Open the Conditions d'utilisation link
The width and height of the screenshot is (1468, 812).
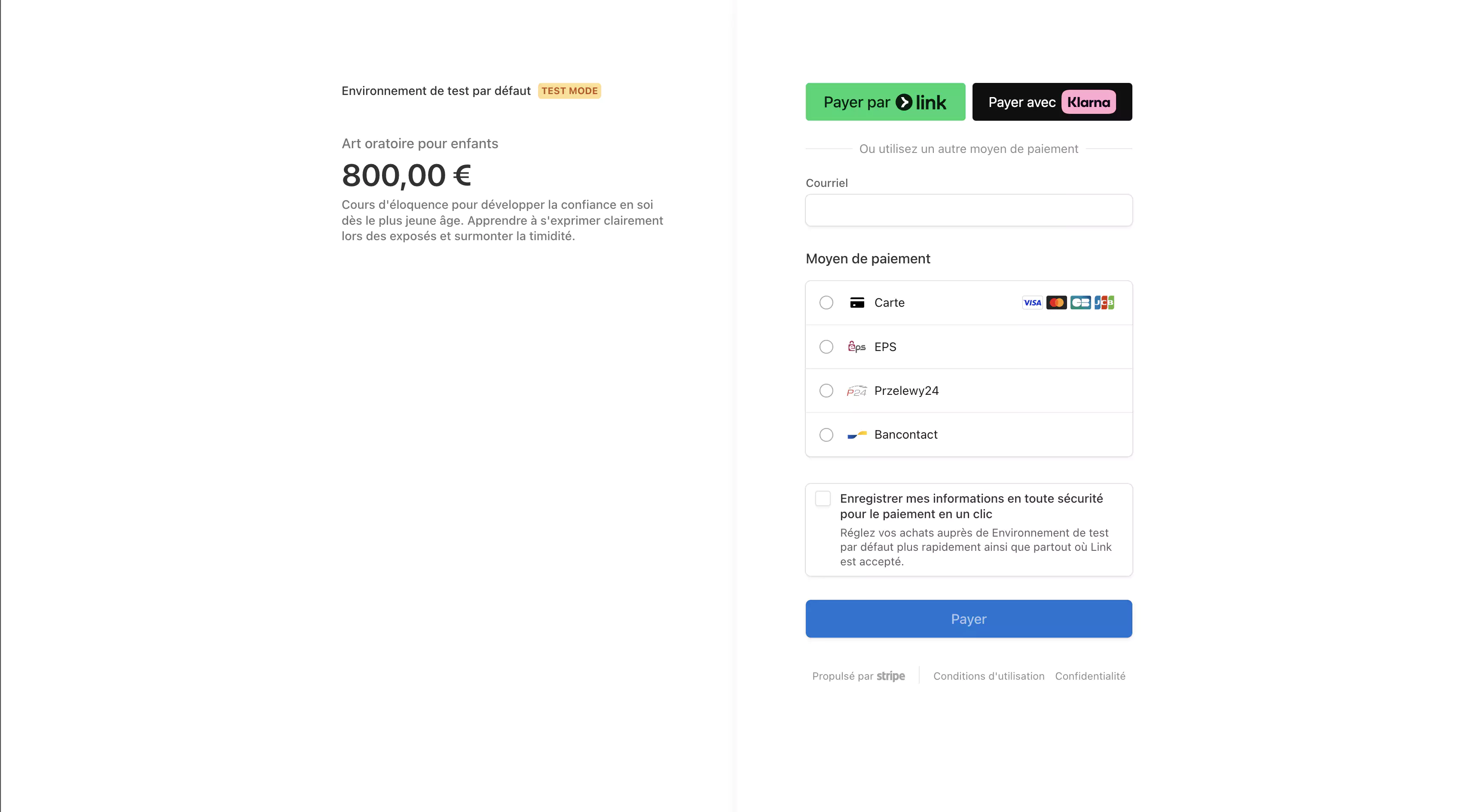(988, 676)
